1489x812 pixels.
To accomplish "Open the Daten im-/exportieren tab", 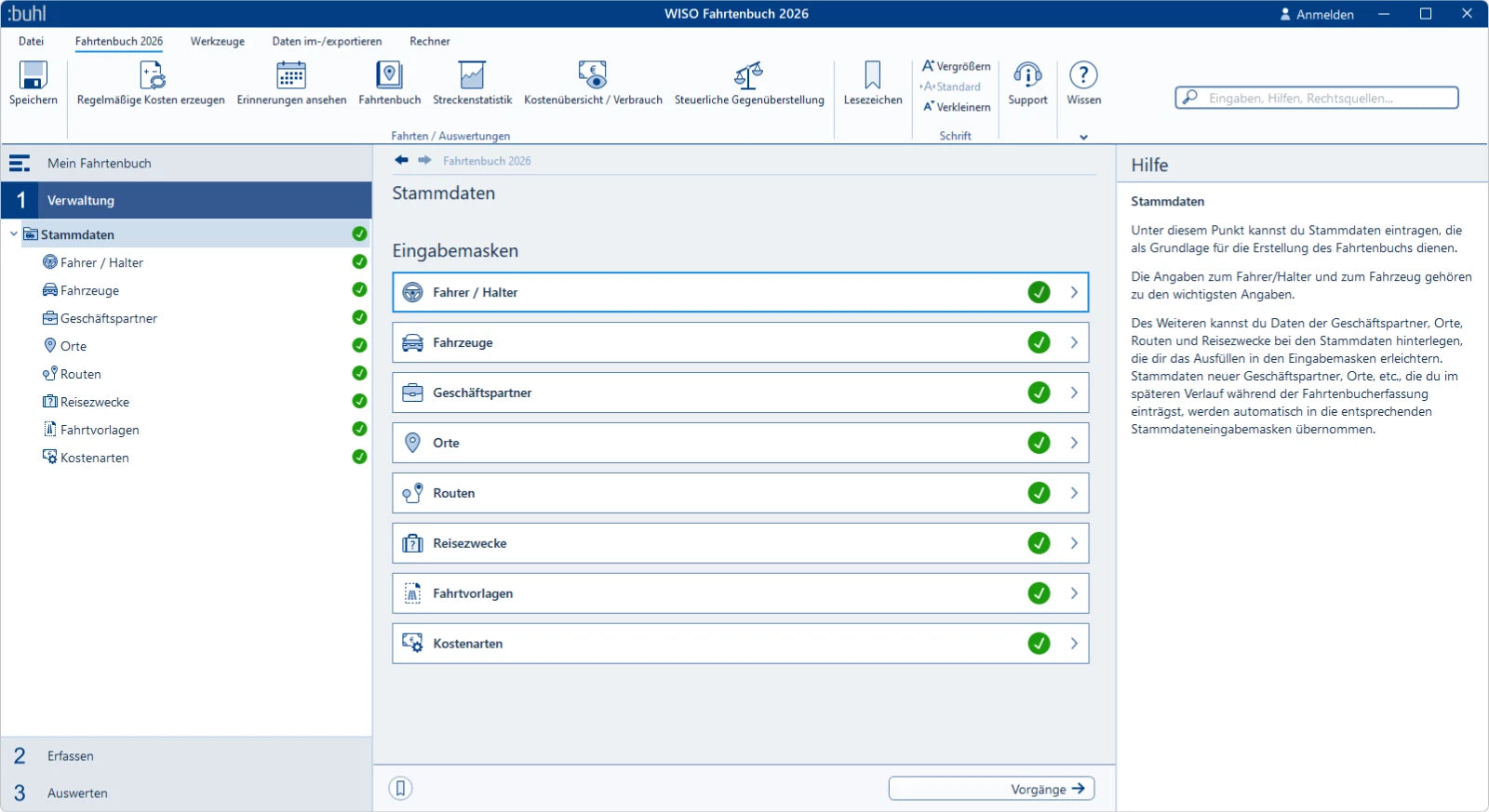I will click(x=327, y=41).
